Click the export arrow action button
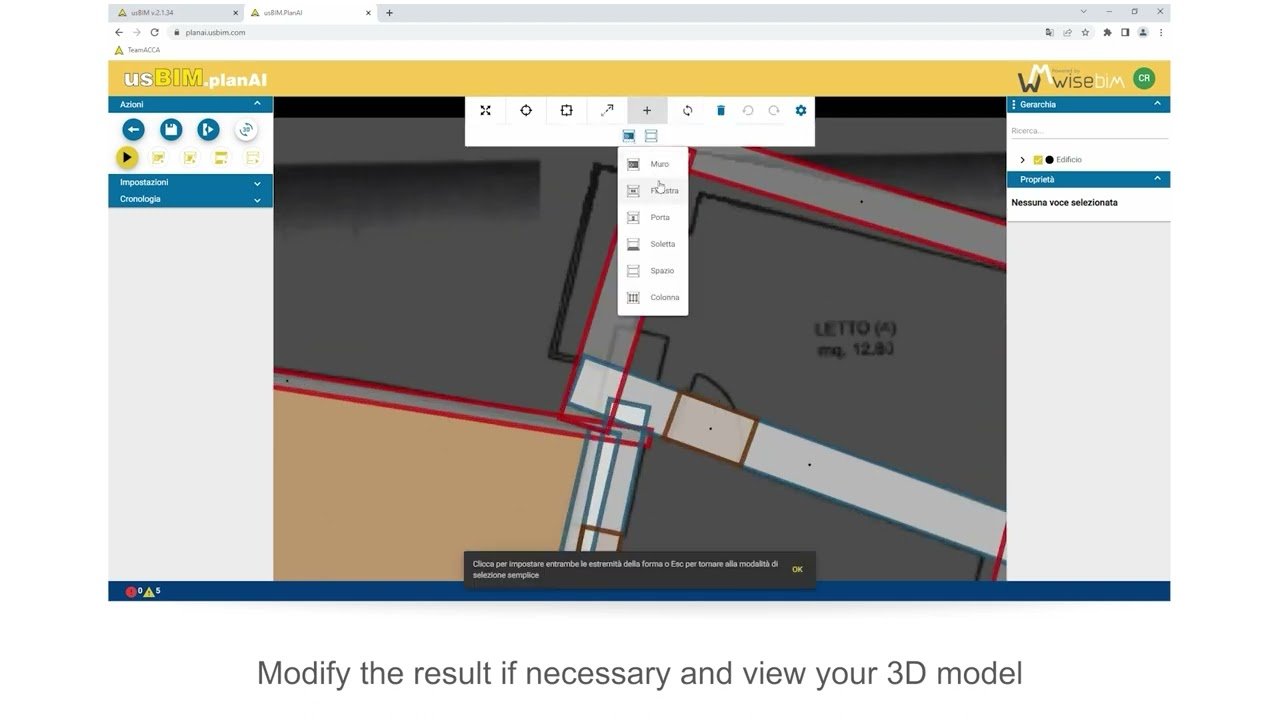The width and height of the screenshot is (1280, 720). tap(208, 130)
